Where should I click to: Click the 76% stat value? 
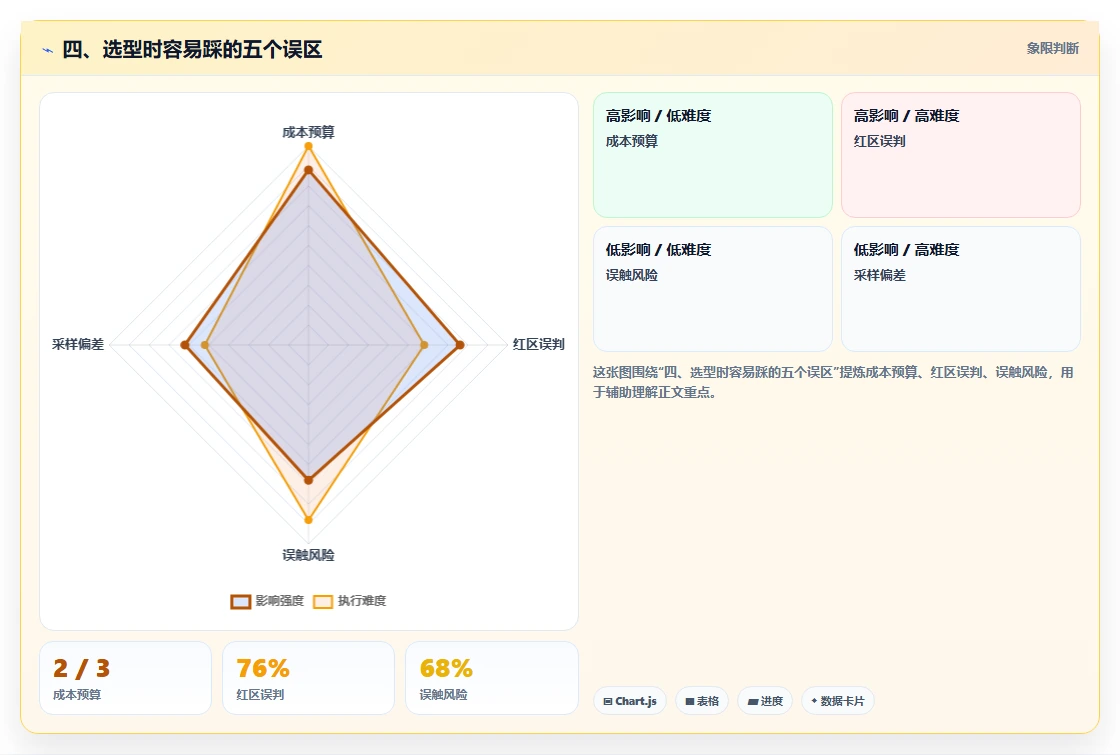[x=263, y=669]
